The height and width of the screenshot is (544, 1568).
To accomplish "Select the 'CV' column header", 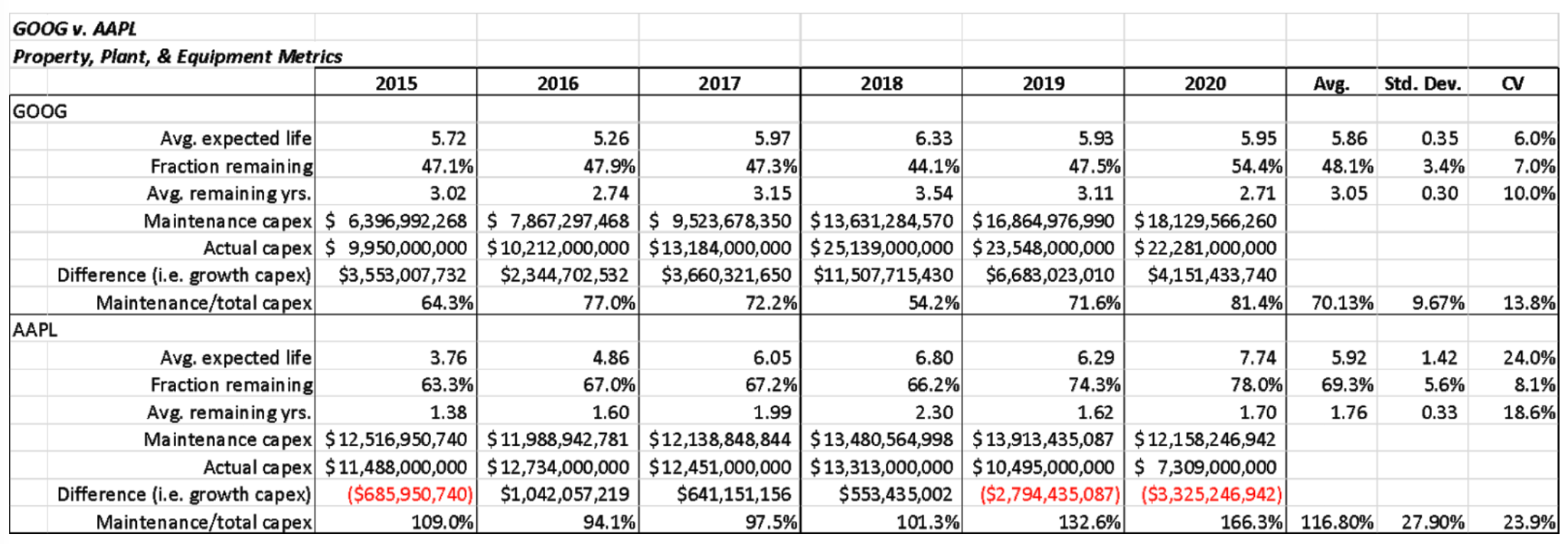I will coord(1513,83).
